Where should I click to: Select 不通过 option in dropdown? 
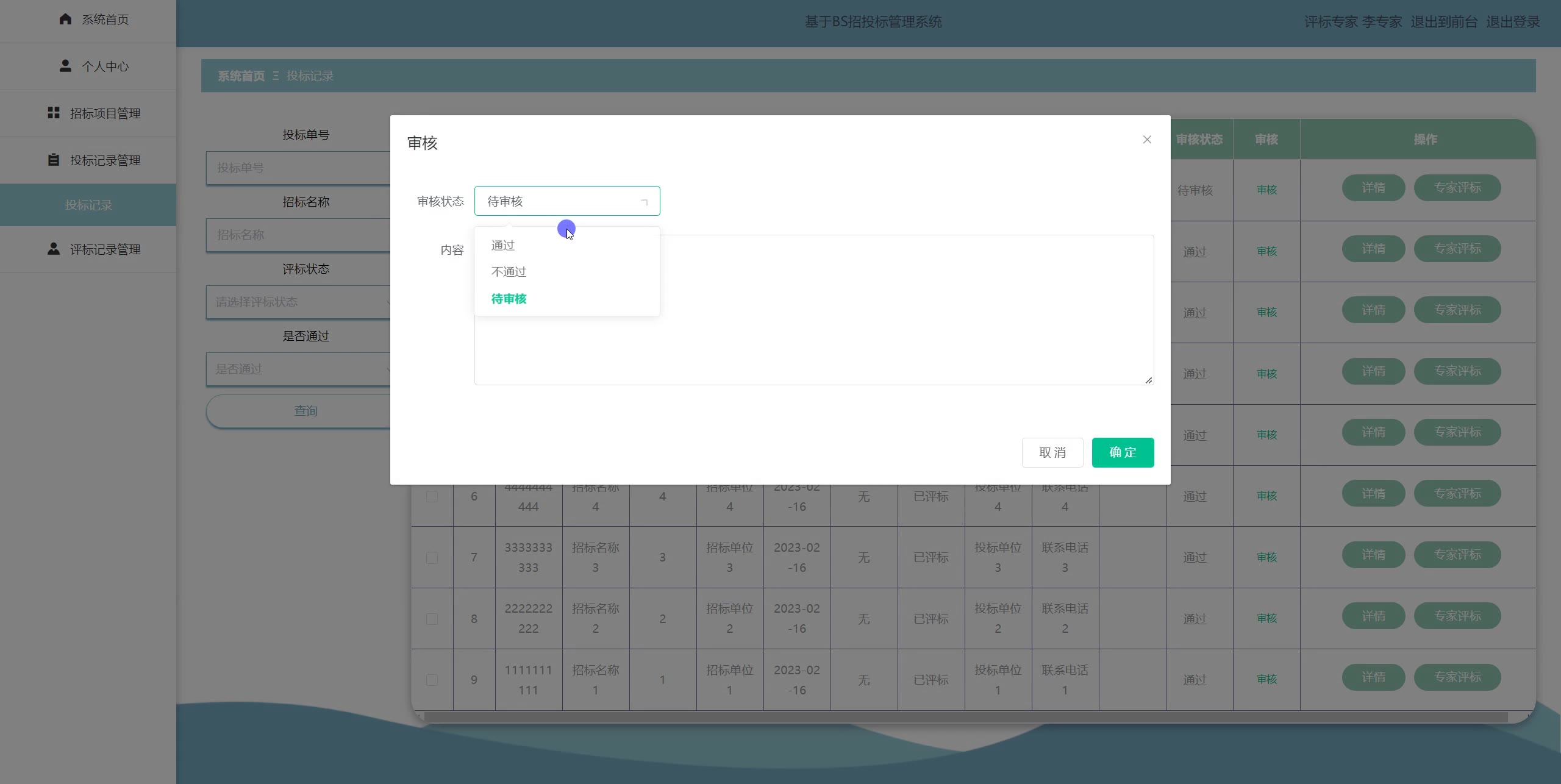point(509,272)
